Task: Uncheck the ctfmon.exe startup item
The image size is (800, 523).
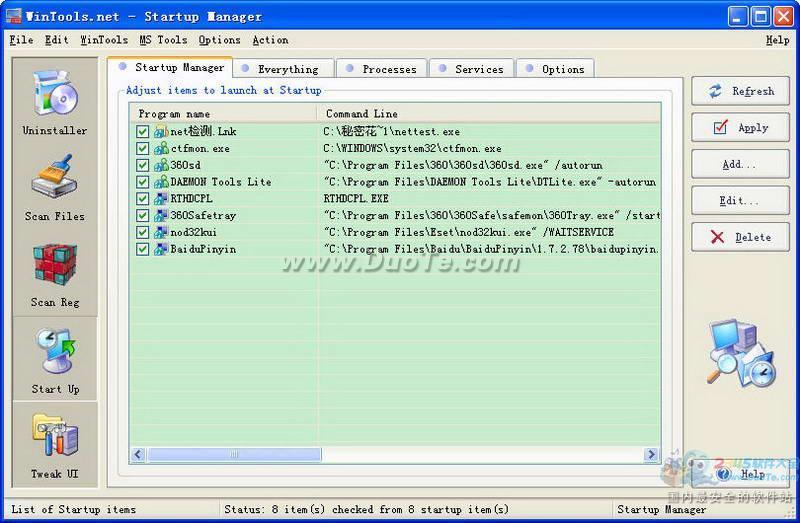Action: coord(142,148)
